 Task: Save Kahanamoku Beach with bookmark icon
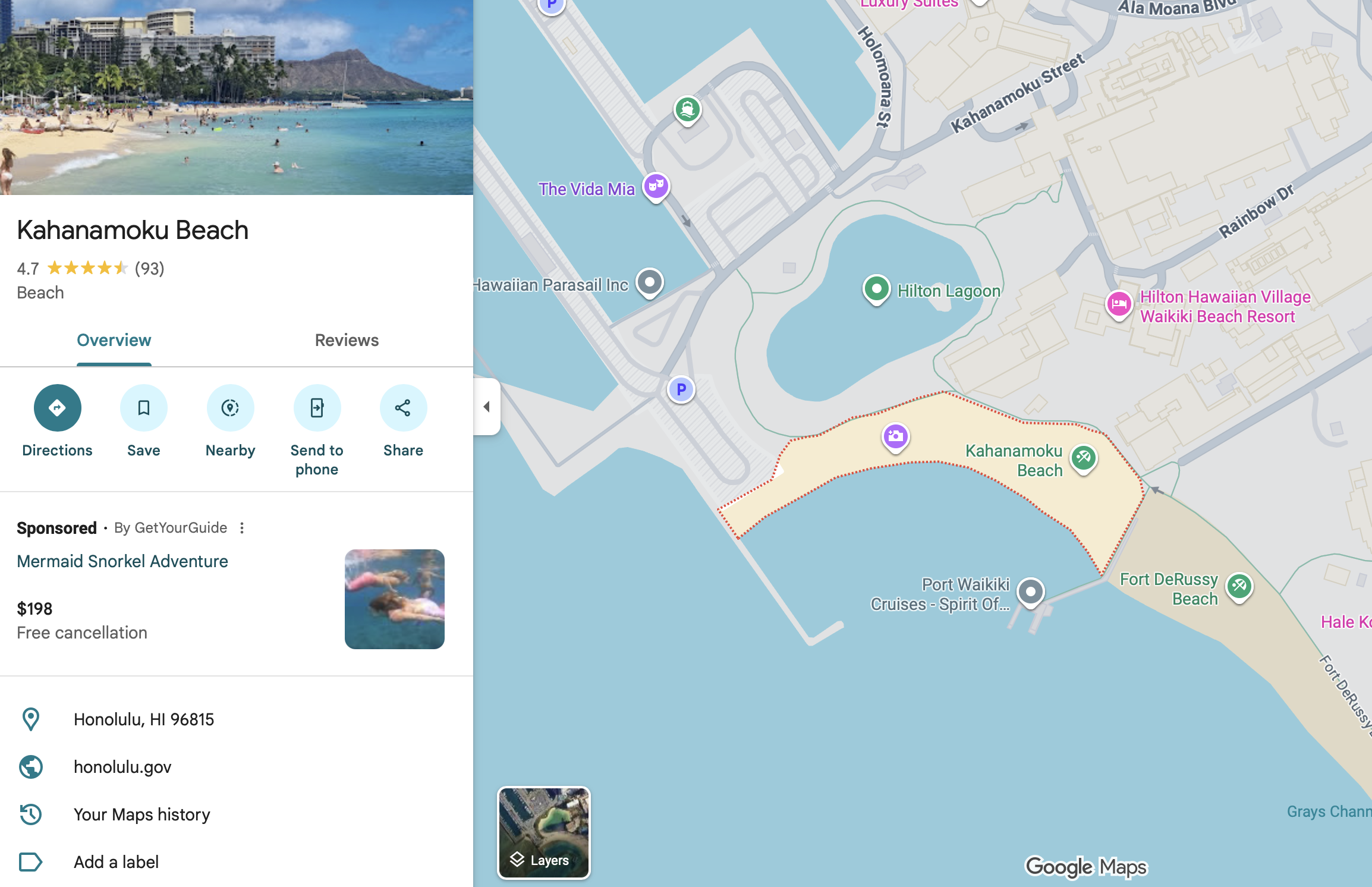pyautogui.click(x=143, y=408)
